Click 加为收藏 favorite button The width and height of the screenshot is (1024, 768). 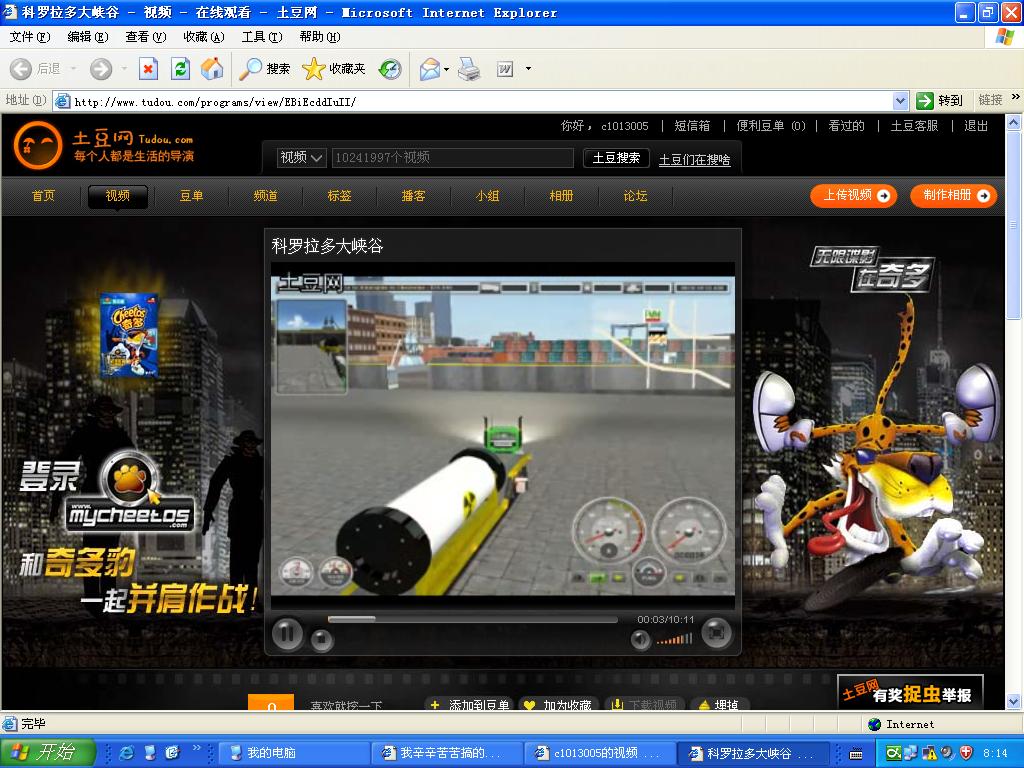[x=558, y=705]
